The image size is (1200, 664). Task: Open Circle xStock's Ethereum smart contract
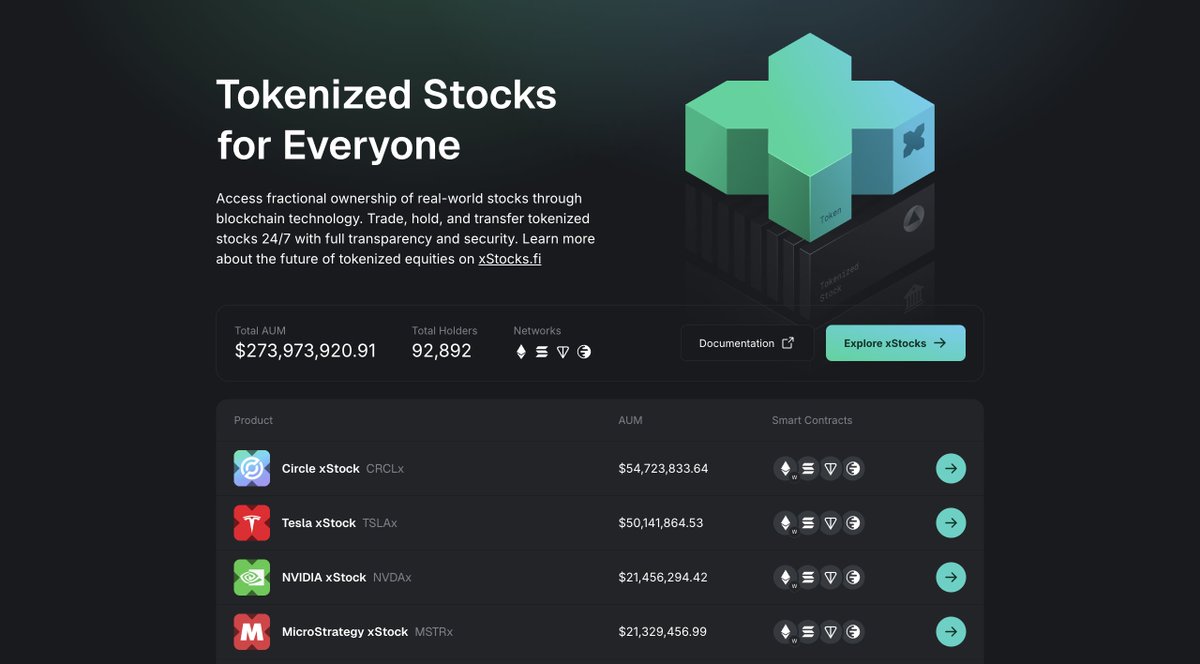click(785, 468)
